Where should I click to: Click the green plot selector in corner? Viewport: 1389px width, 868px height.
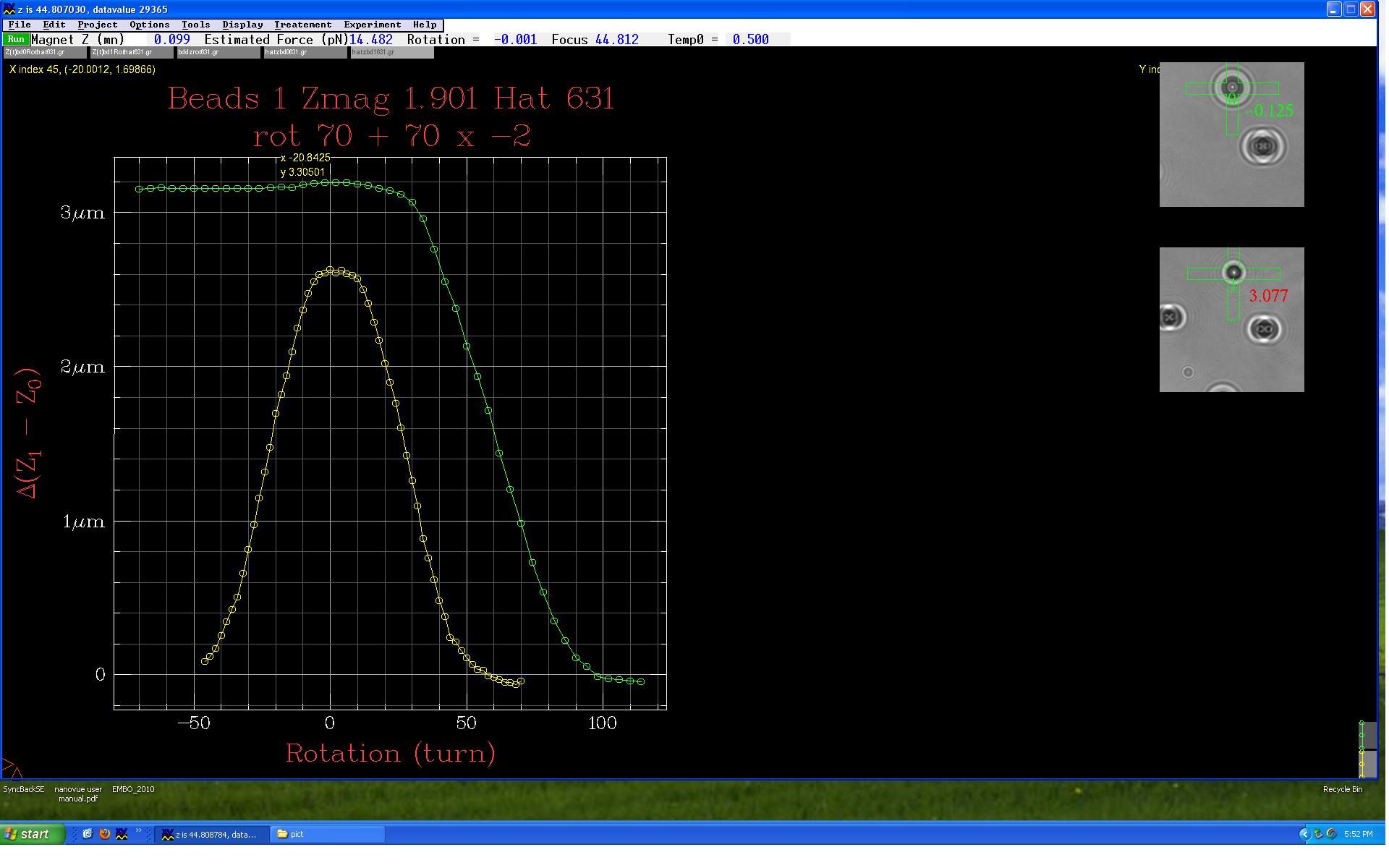pos(1367,736)
